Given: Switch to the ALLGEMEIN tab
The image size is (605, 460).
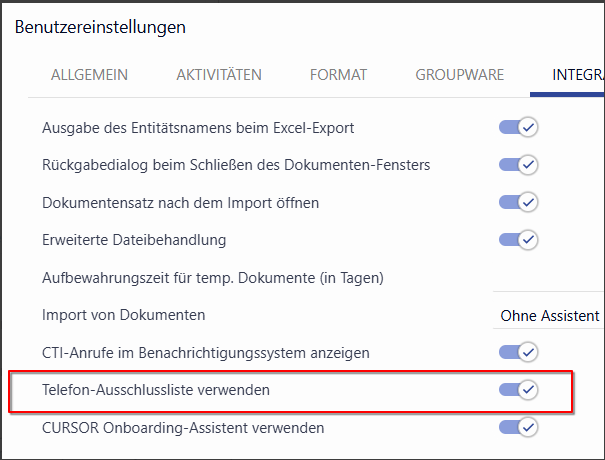Looking at the screenshot, I should (x=89, y=74).
